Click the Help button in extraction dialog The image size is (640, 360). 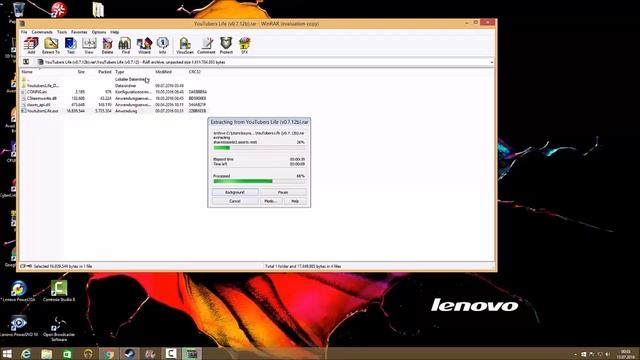pyautogui.click(x=295, y=201)
